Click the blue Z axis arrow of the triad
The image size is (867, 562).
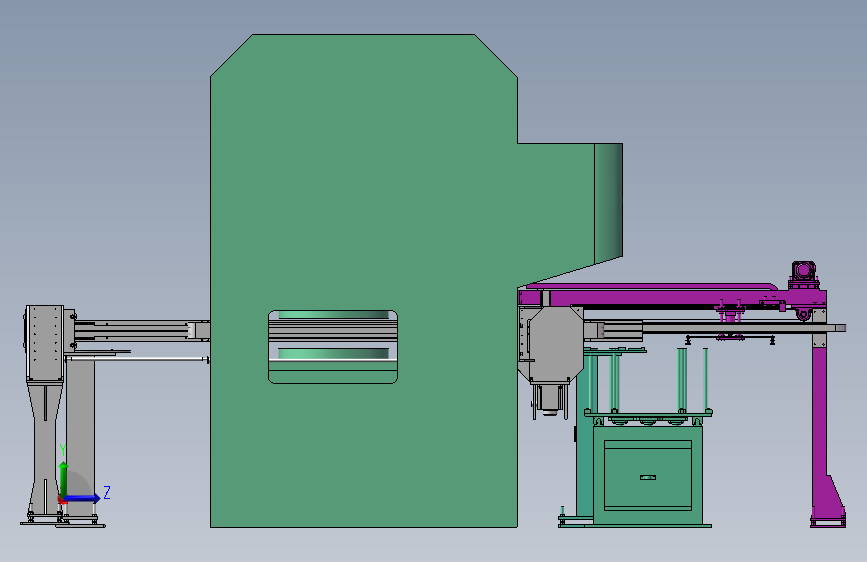[82, 498]
